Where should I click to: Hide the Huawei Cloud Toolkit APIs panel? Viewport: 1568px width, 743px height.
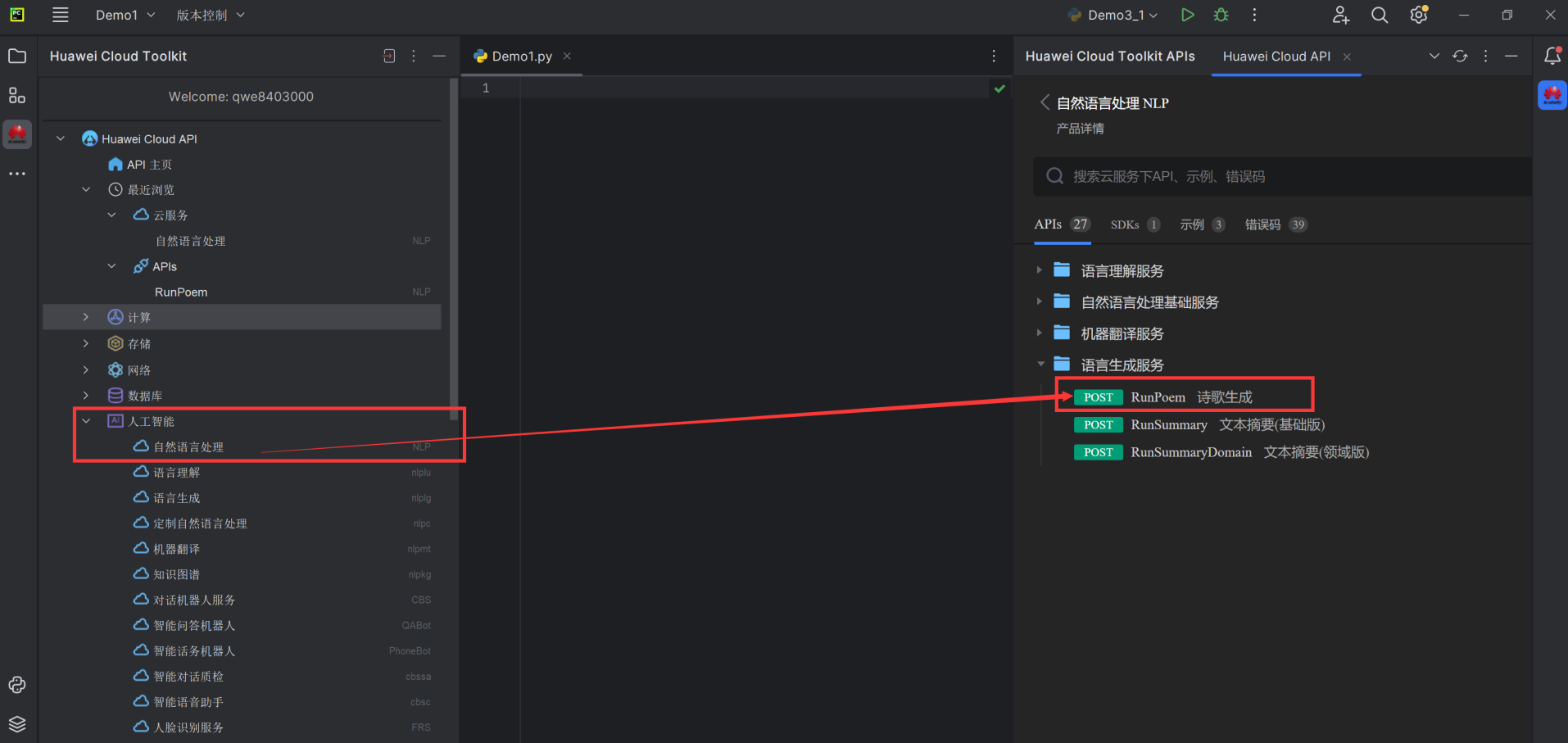tap(1511, 56)
